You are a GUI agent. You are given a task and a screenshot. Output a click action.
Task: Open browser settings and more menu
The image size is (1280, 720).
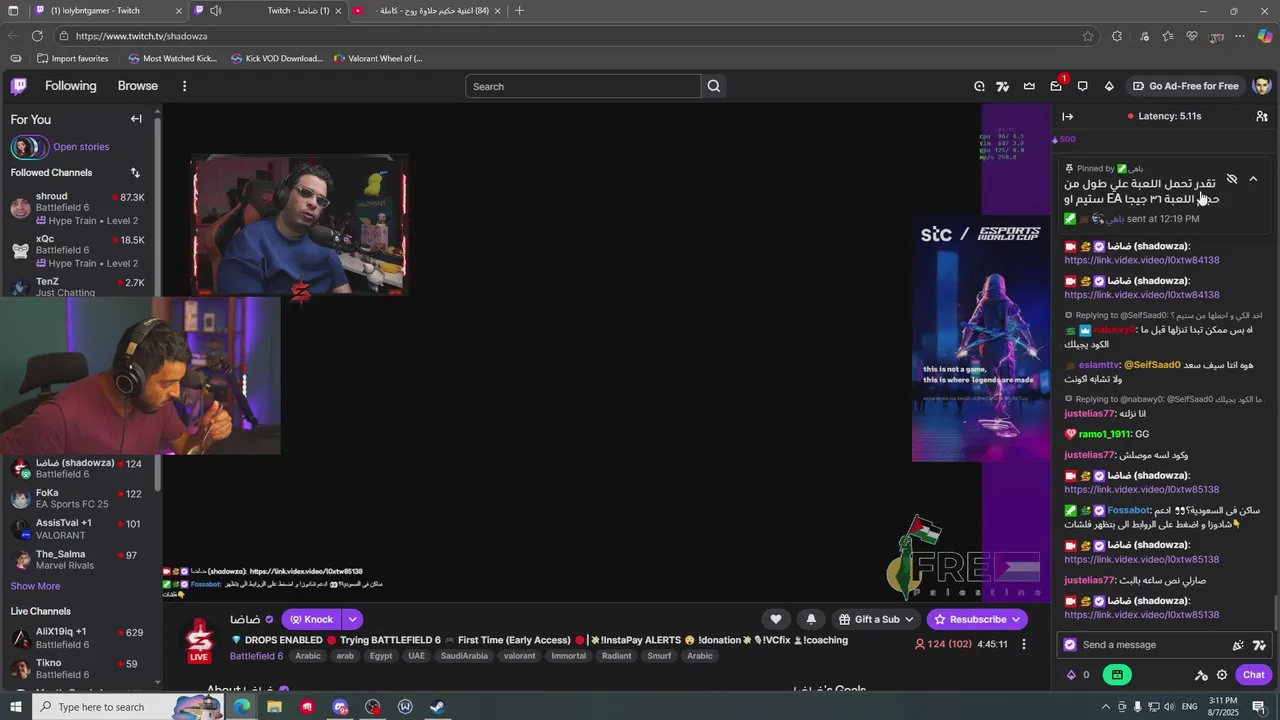click(x=1240, y=36)
